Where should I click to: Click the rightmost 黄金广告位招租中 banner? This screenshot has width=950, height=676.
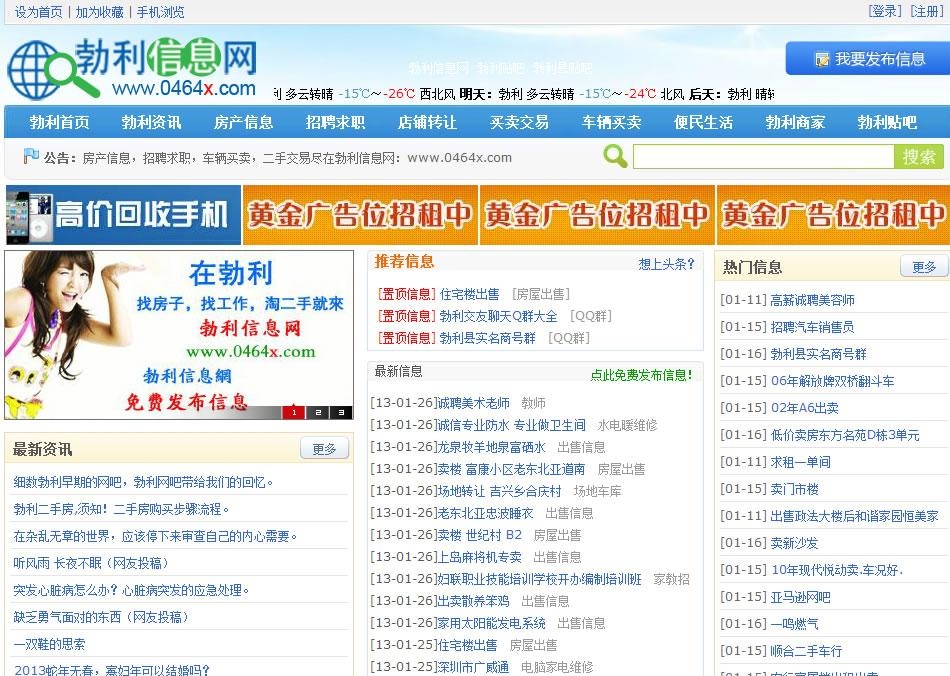pos(834,215)
